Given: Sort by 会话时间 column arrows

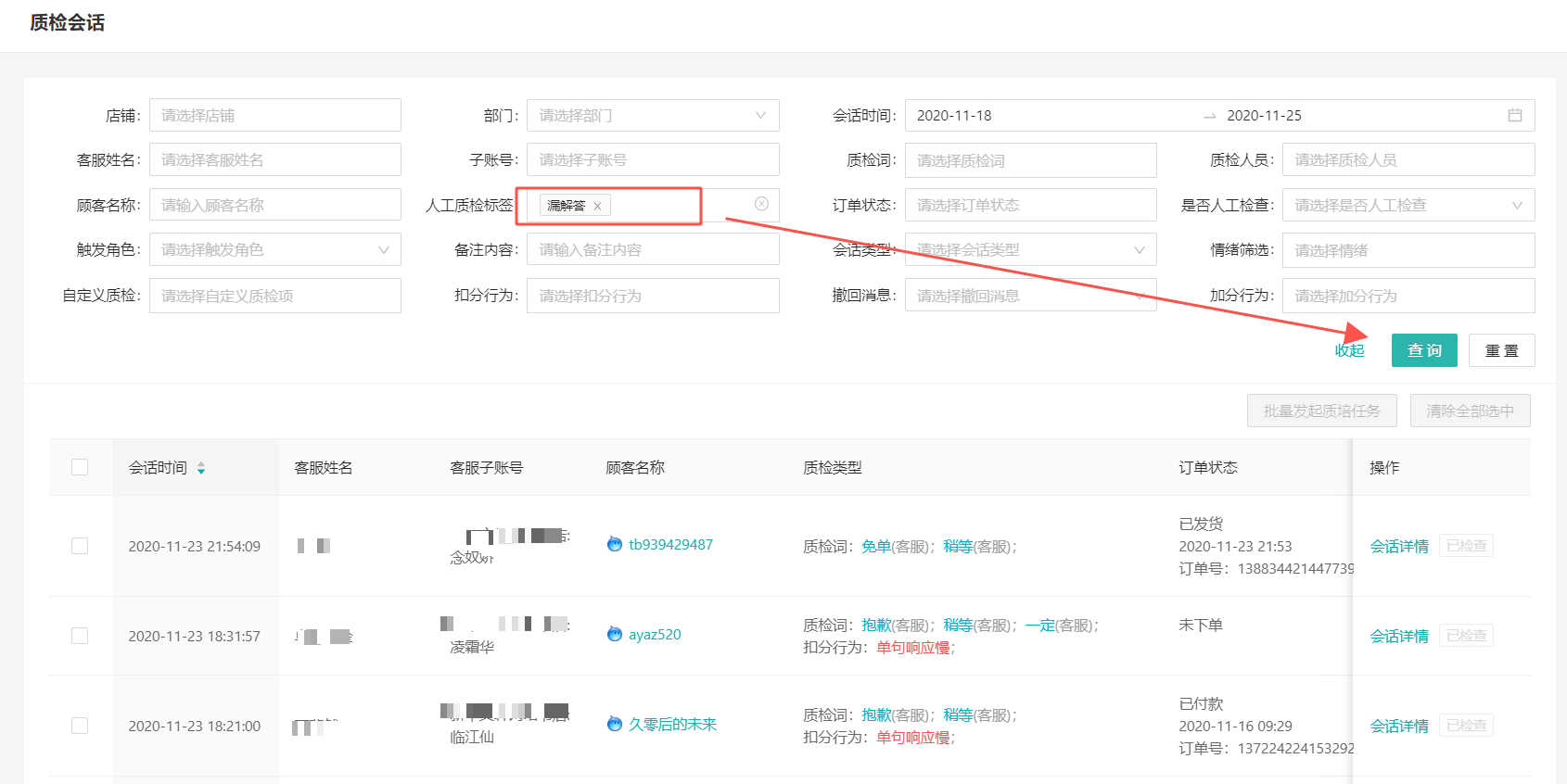Looking at the screenshot, I should pos(201,468).
